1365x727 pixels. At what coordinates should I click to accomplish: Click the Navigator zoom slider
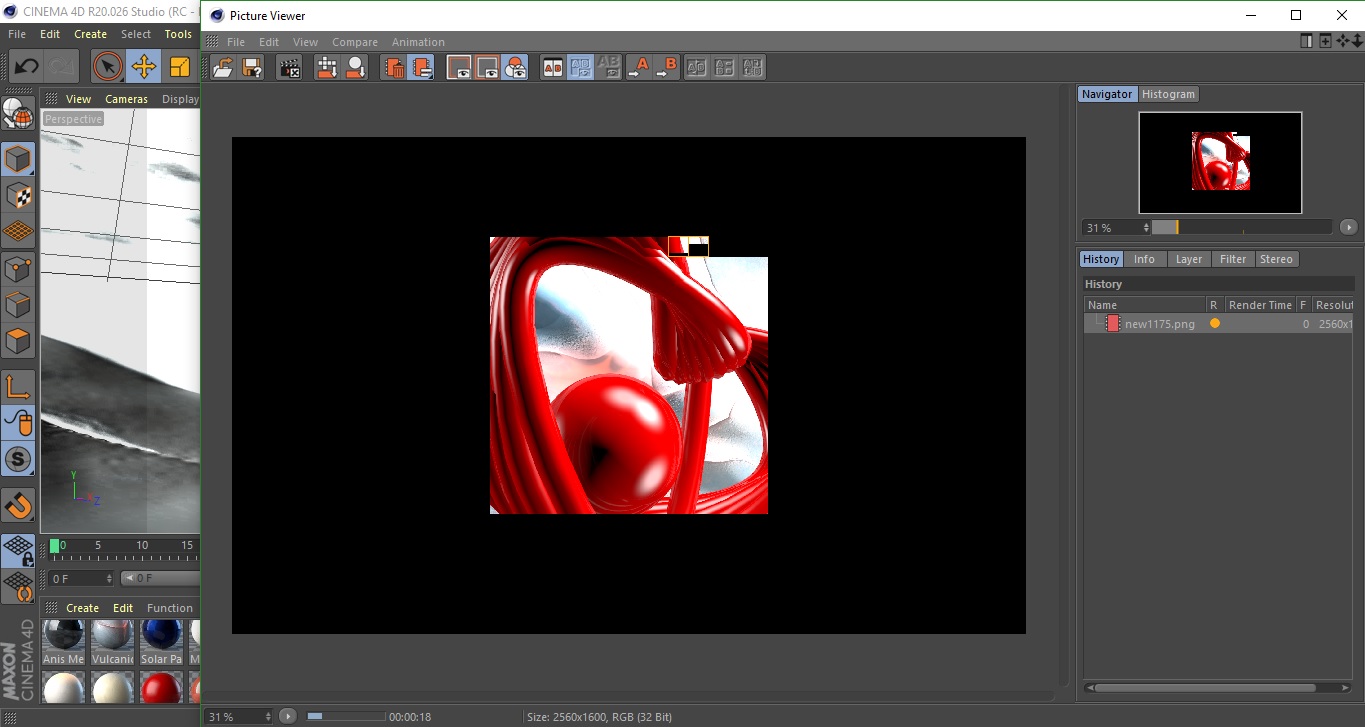pyautogui.click(x=1241, y=227)
